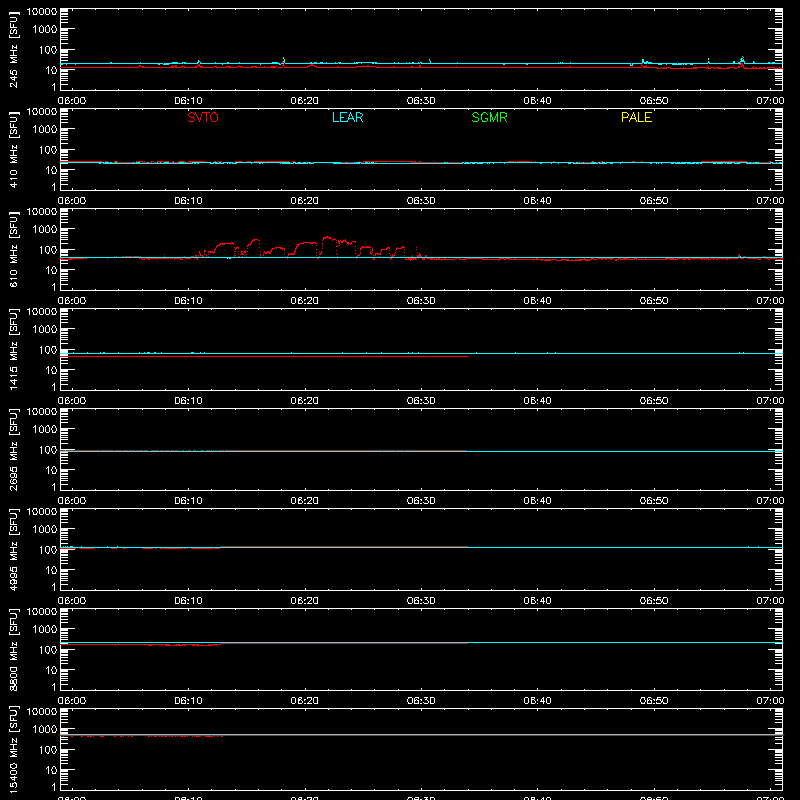The height and width of the screenshot is (800, 800).
Task: Click the 06:20 tick label under 245 MHz panel
Action: [x=305, y=101]
